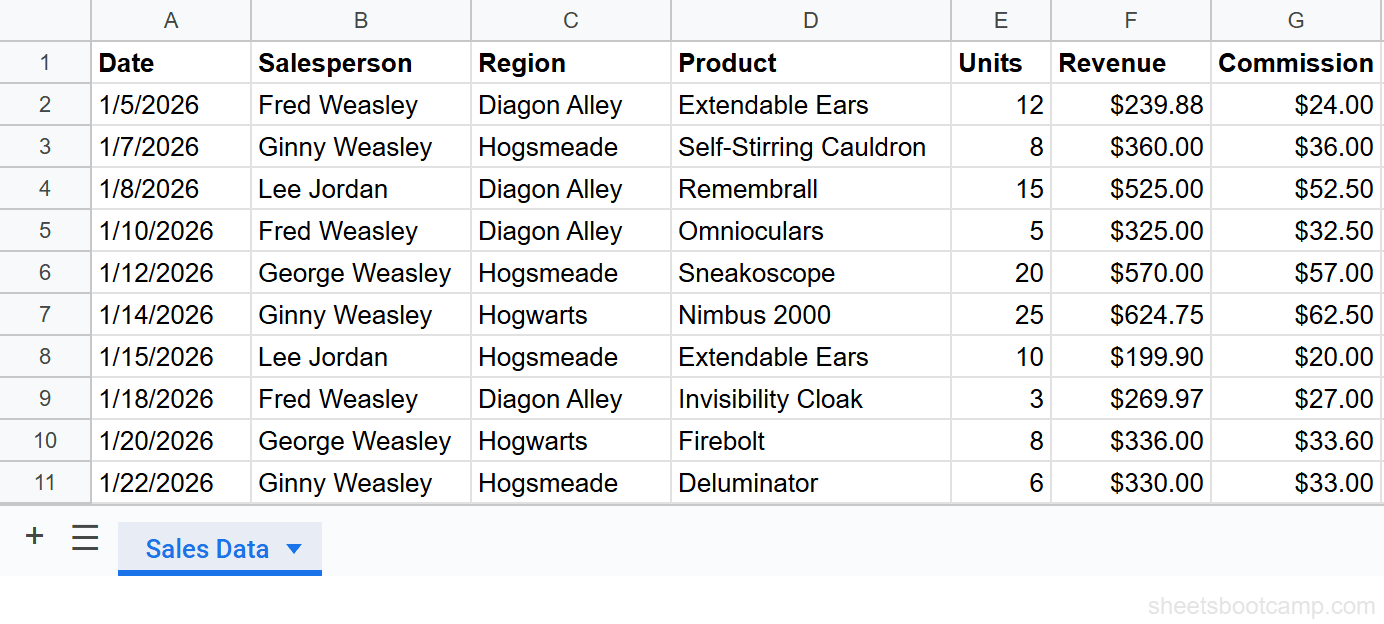Viewport: 1384px width, 624px height.
Task: Select the column F Revenue header
Action: click(x=1130, y=20)
